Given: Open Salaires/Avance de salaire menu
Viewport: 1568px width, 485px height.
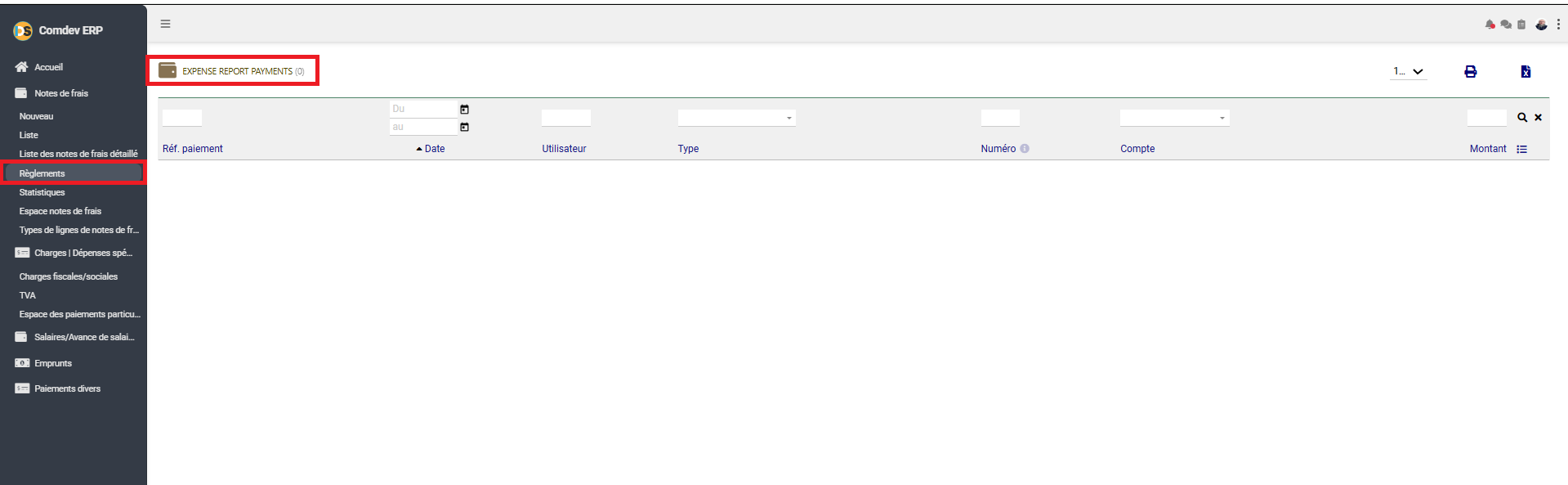Looking at the screenshot, I should [x=84, y=337].
